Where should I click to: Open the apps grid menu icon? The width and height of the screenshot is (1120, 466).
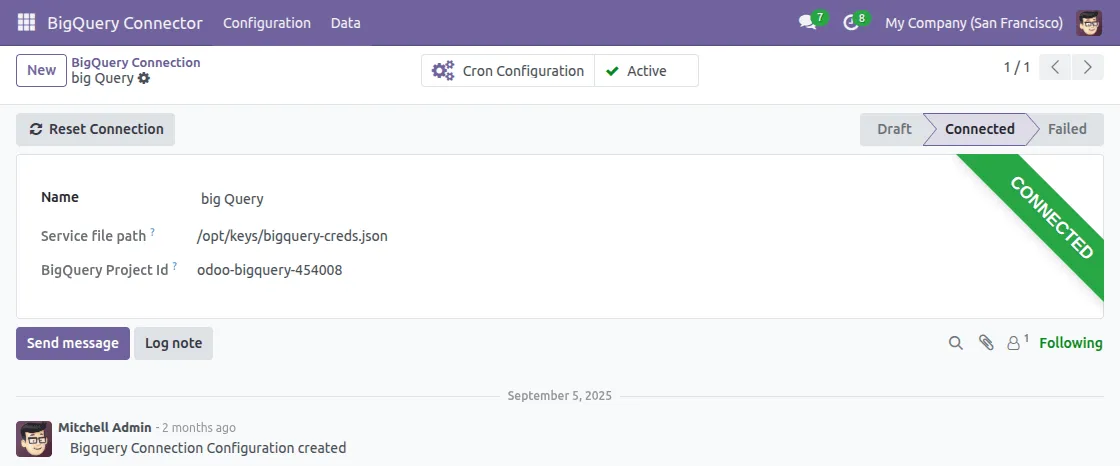pos(26,22)
